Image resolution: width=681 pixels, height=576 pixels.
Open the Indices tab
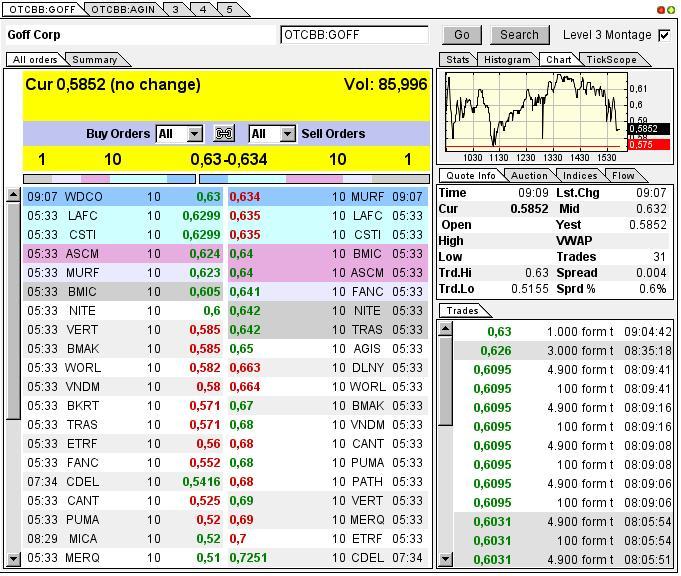pos(580,176)
